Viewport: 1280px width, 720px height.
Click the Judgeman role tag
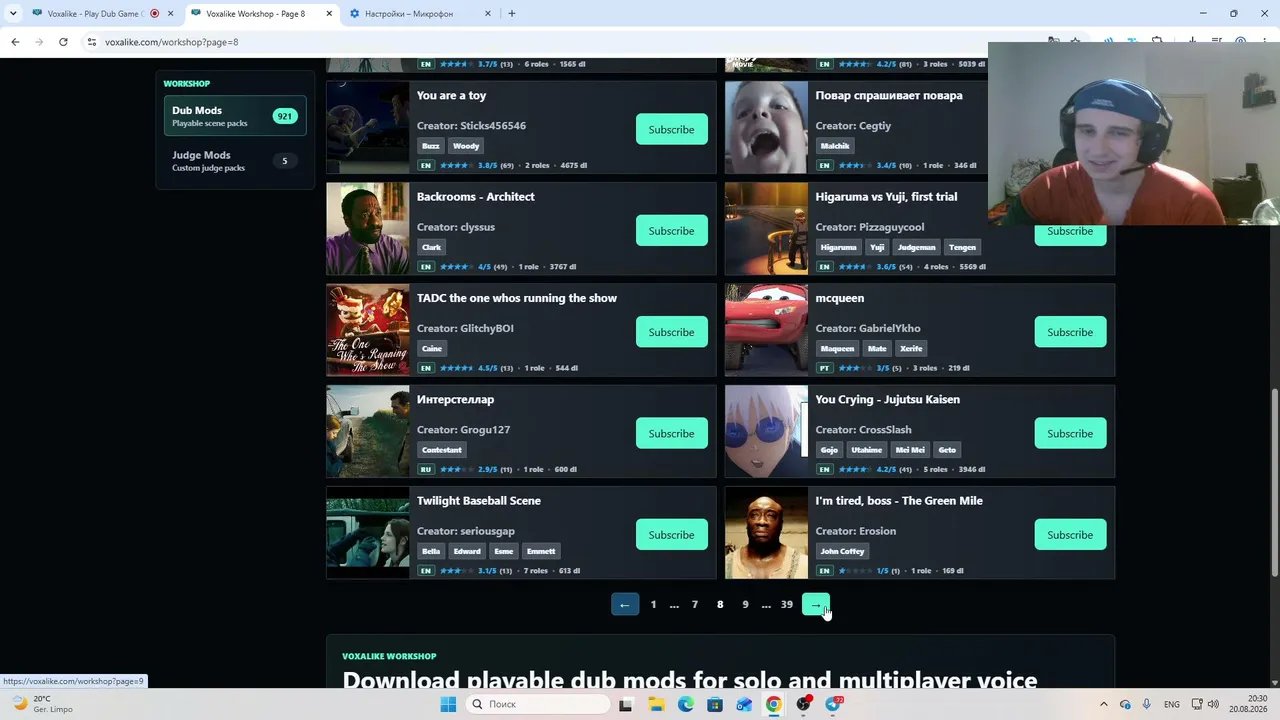click(x=917, y=247)
